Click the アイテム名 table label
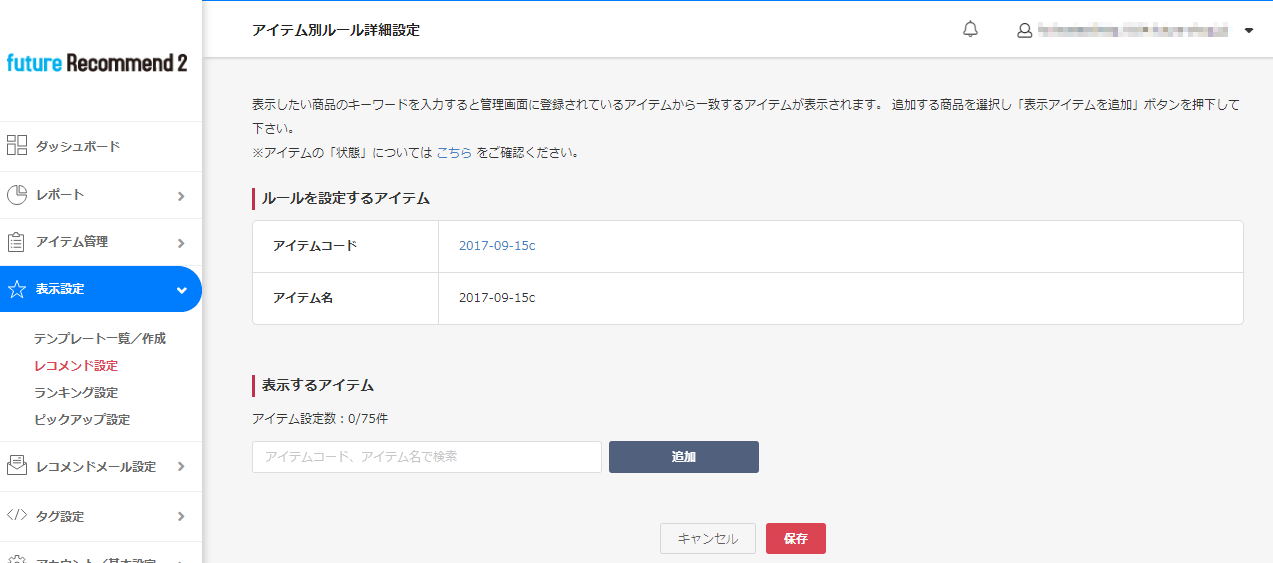 tap(303, 298)
